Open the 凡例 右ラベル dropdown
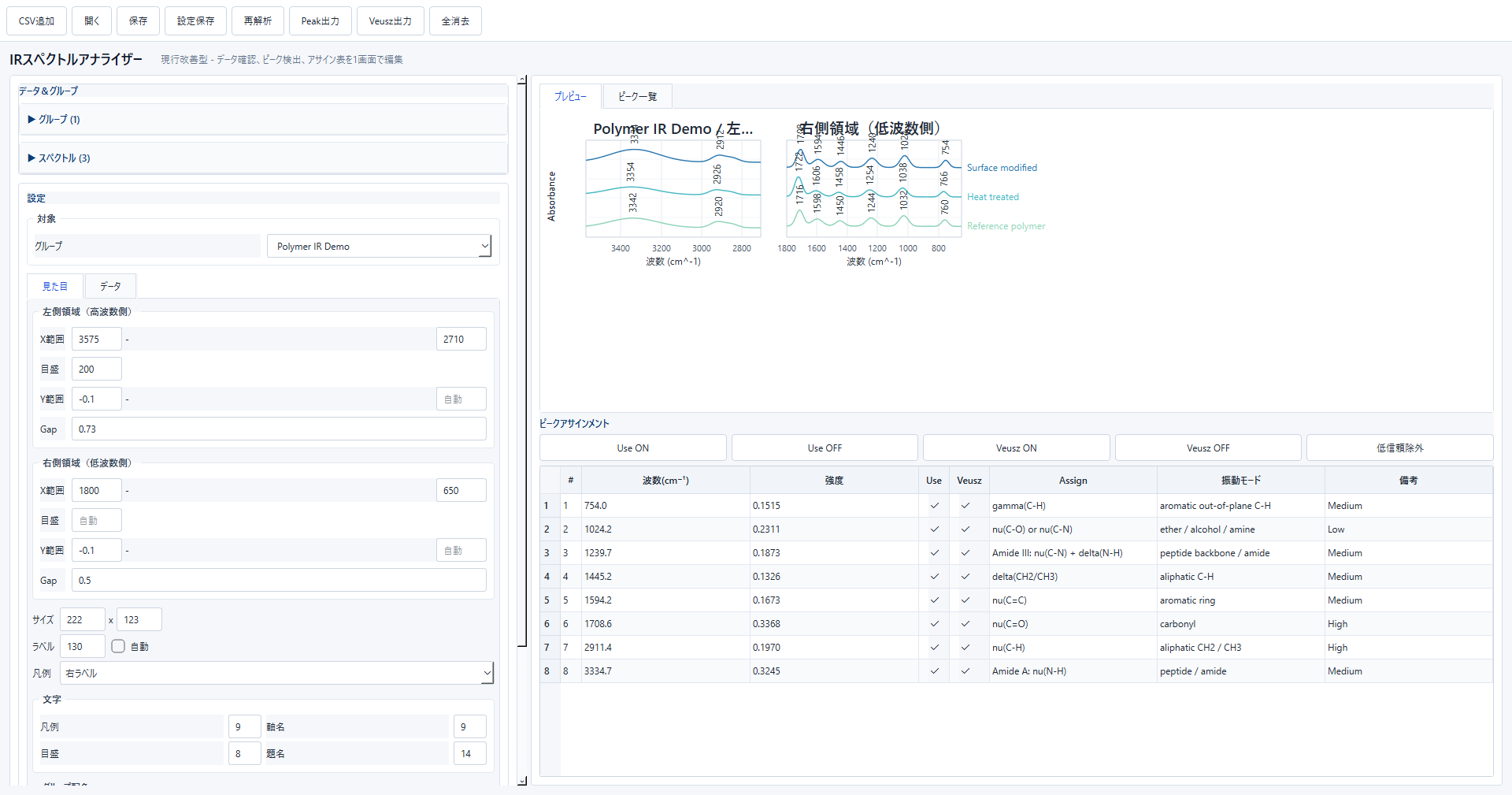The image size is (1512, 795). (x=276, y=674)
